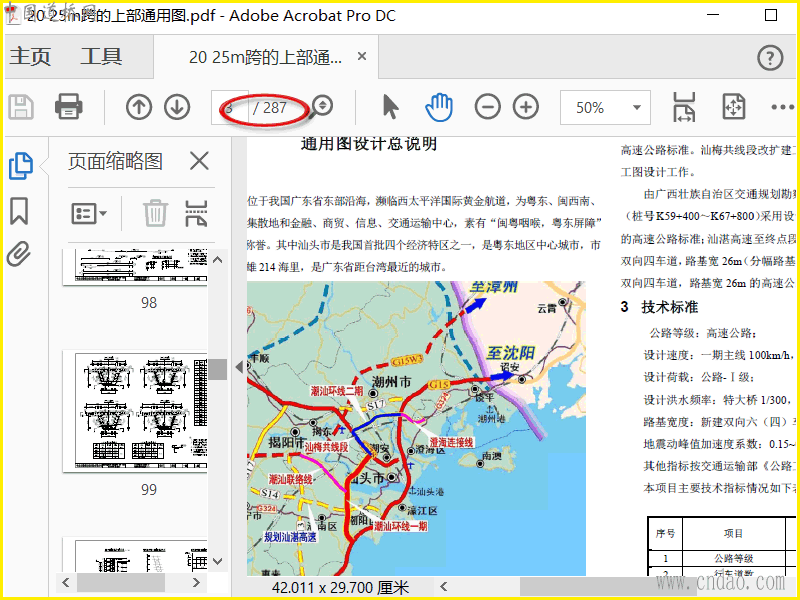Minimize the Acrobat window
800x600 pixels.
pyautogui.click(x=713, y=15)
